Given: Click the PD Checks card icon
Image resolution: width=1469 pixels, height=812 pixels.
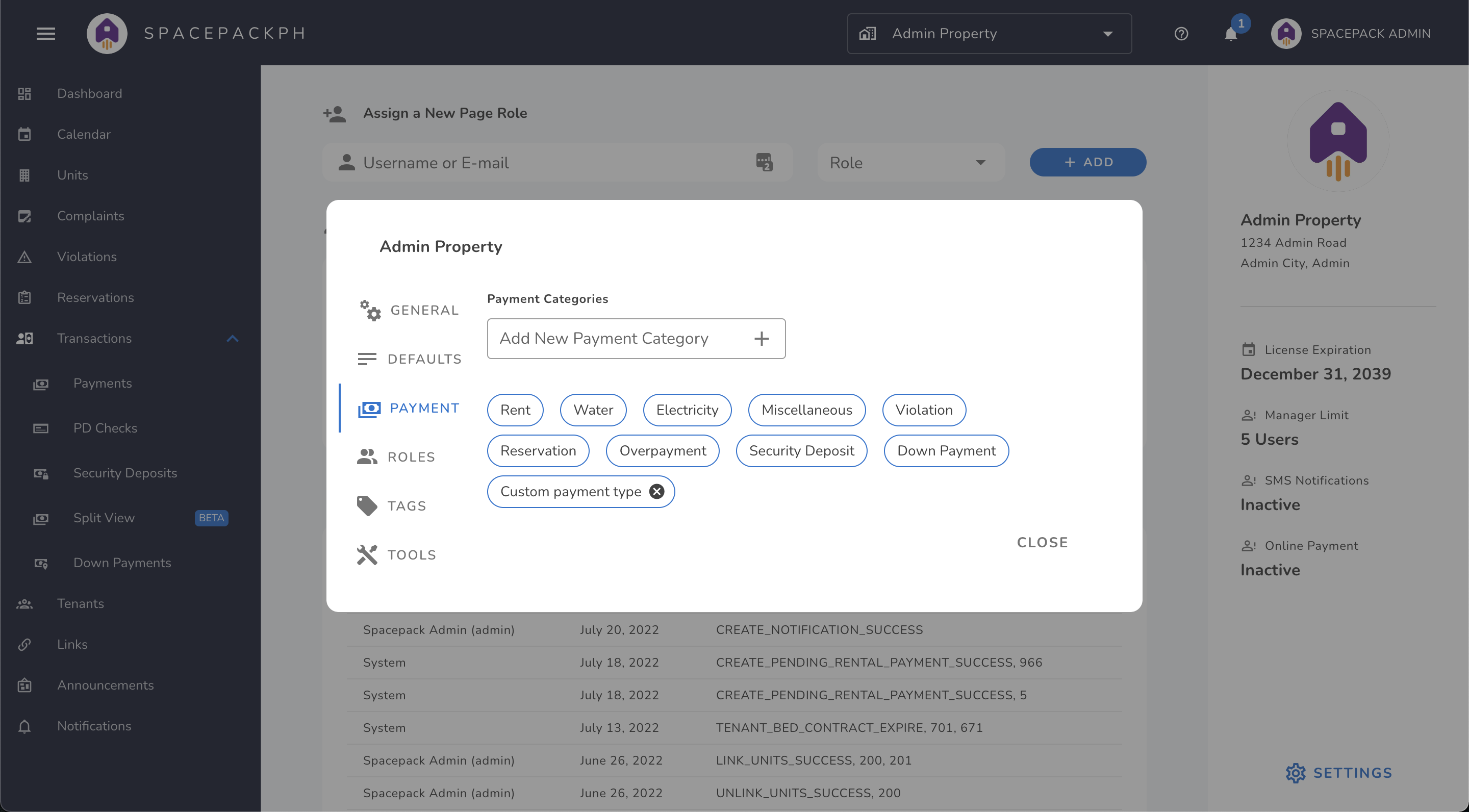Looking at the screenshot, I should 40,428.
